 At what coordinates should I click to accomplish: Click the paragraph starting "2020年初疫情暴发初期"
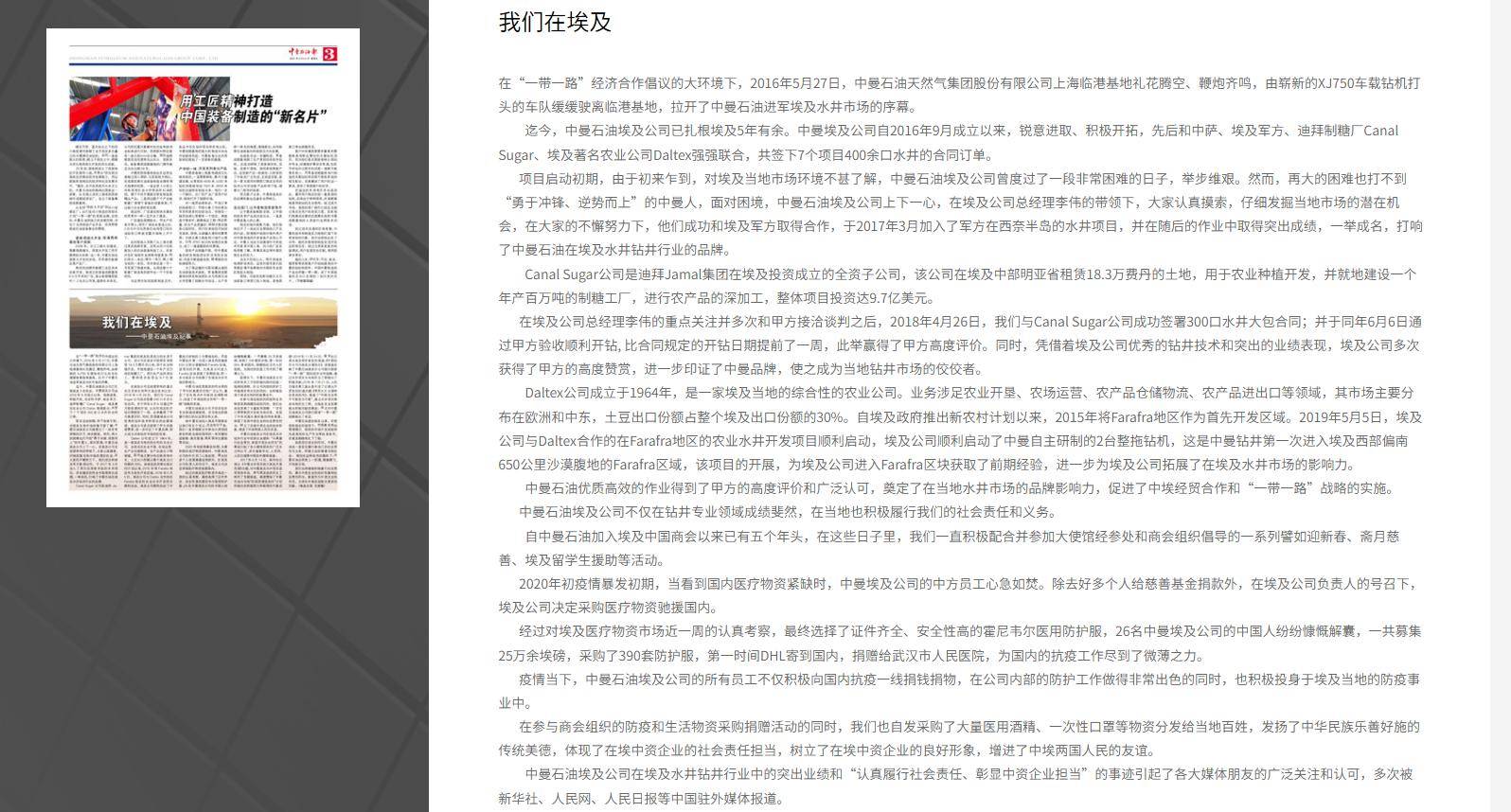click(x=959, y=595)
